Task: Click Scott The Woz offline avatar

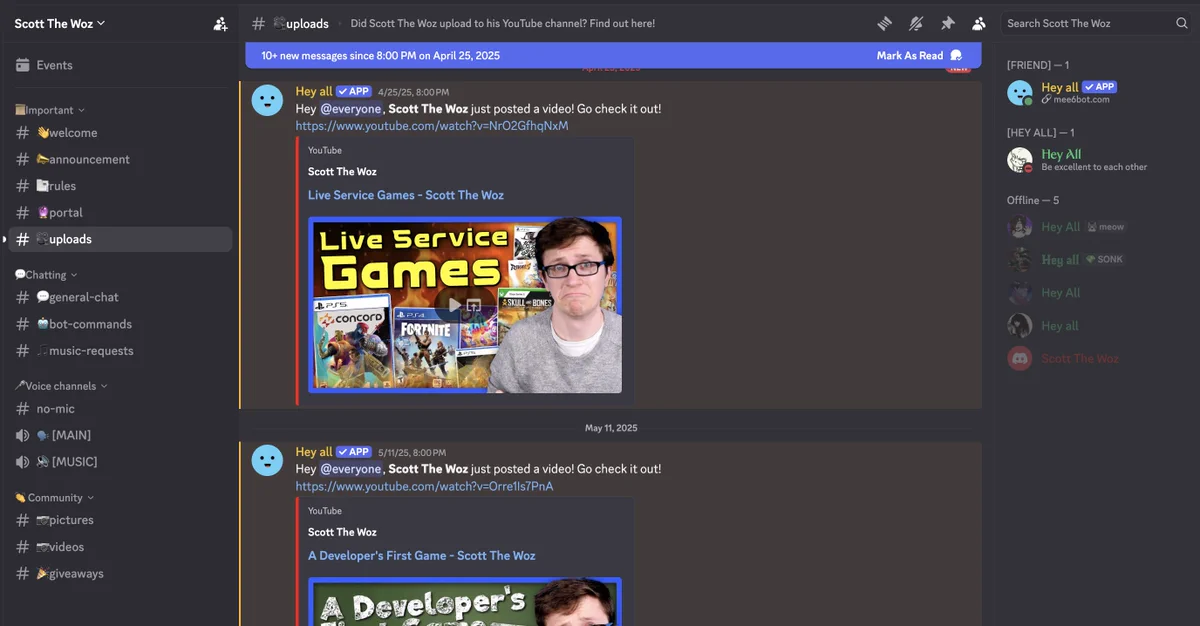Action: tap(1019, 358)
